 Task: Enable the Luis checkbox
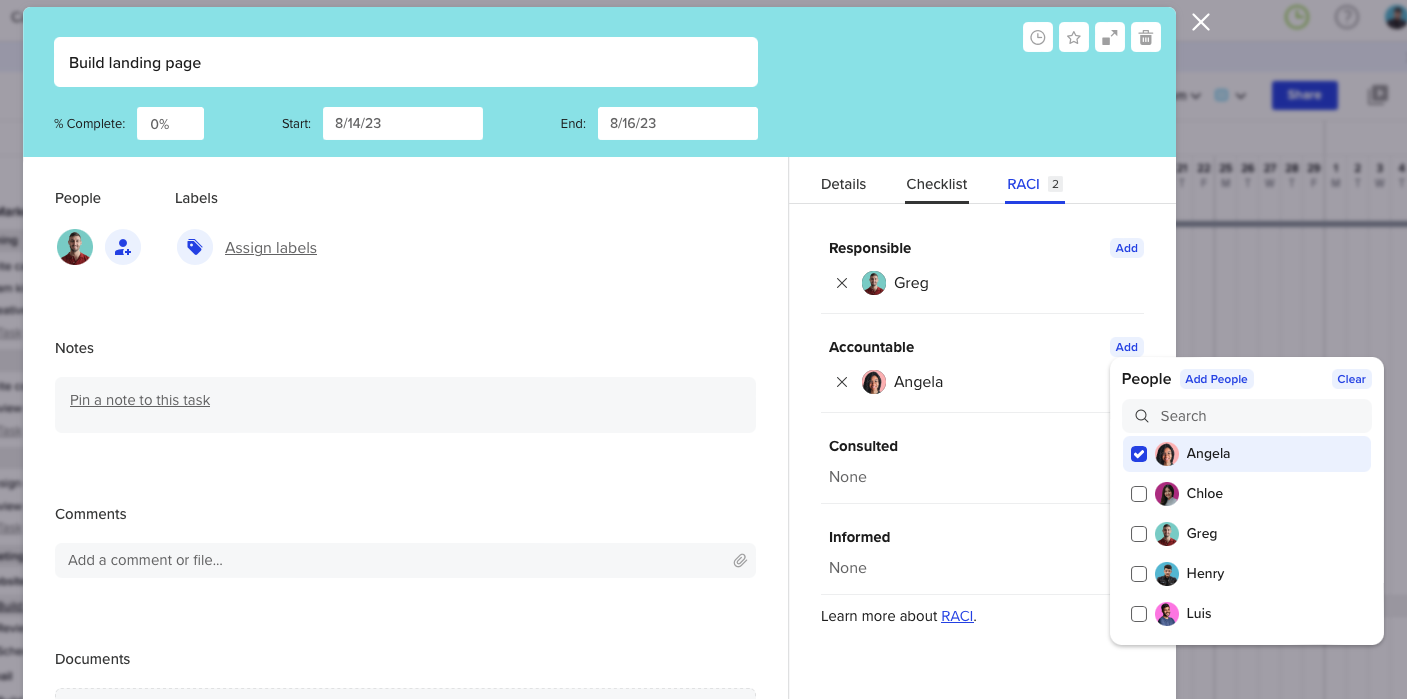pyautogui.click(x=1139, y=614)
